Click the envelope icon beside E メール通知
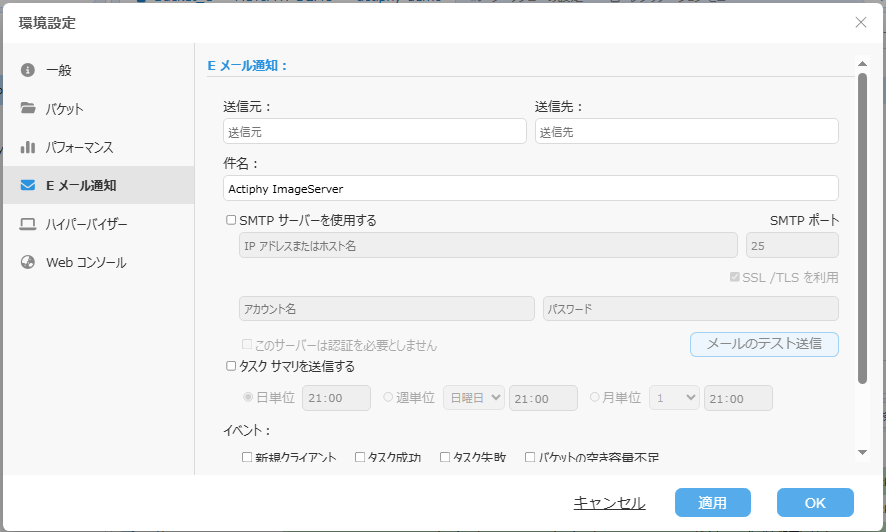886x532 pixels. point(28,185)
